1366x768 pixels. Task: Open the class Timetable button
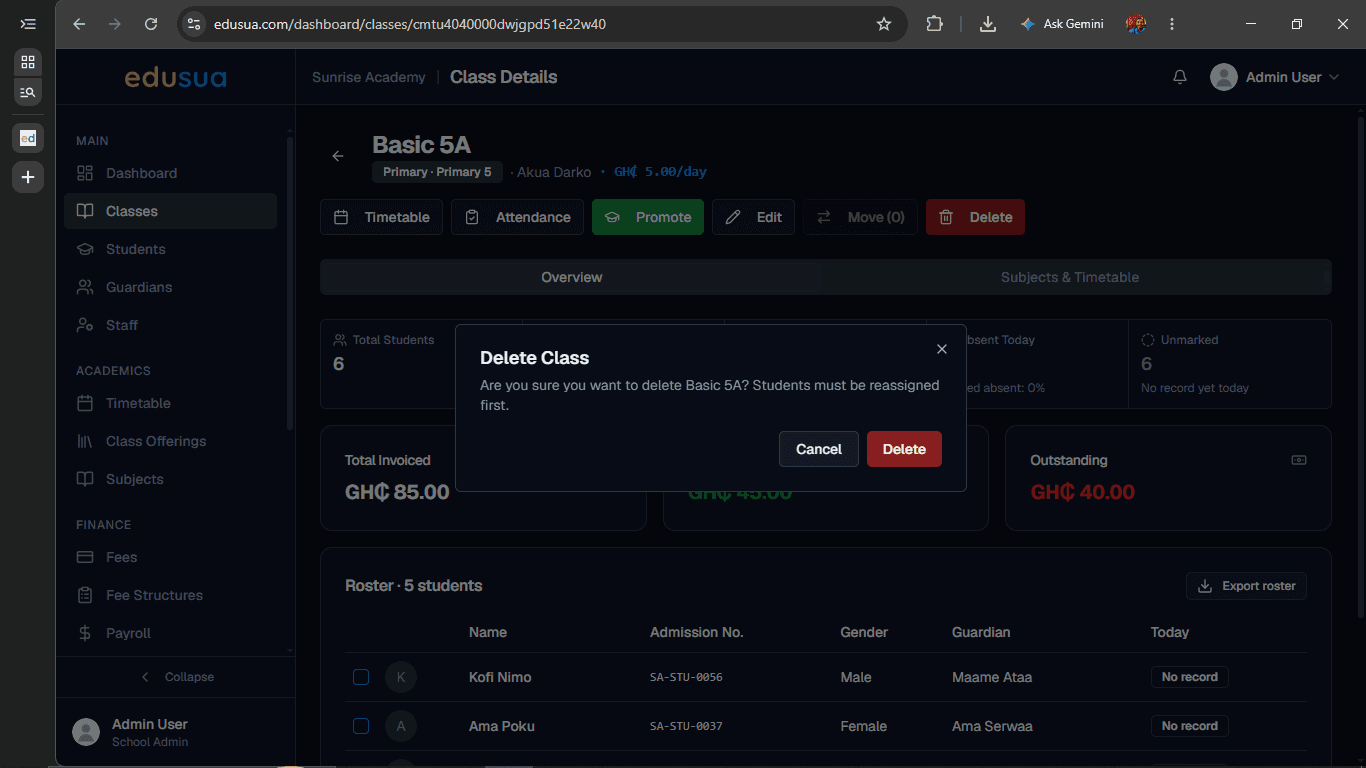click(x=381, y=217)
